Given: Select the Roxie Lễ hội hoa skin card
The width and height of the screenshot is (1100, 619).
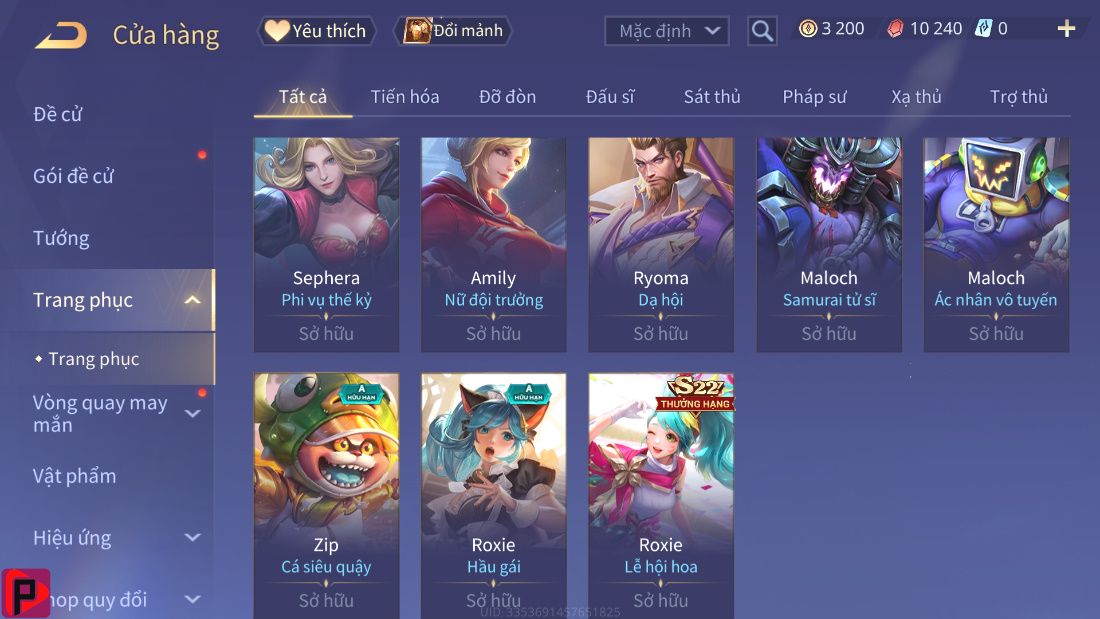Looking at the screenshot, I should tap(661, 495).
